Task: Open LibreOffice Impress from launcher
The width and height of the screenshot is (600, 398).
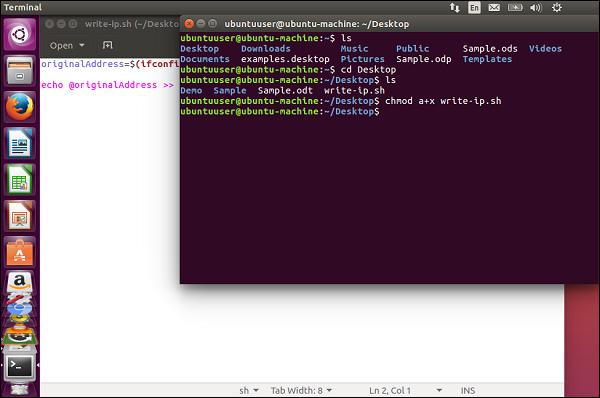Action: click(20, 216)
